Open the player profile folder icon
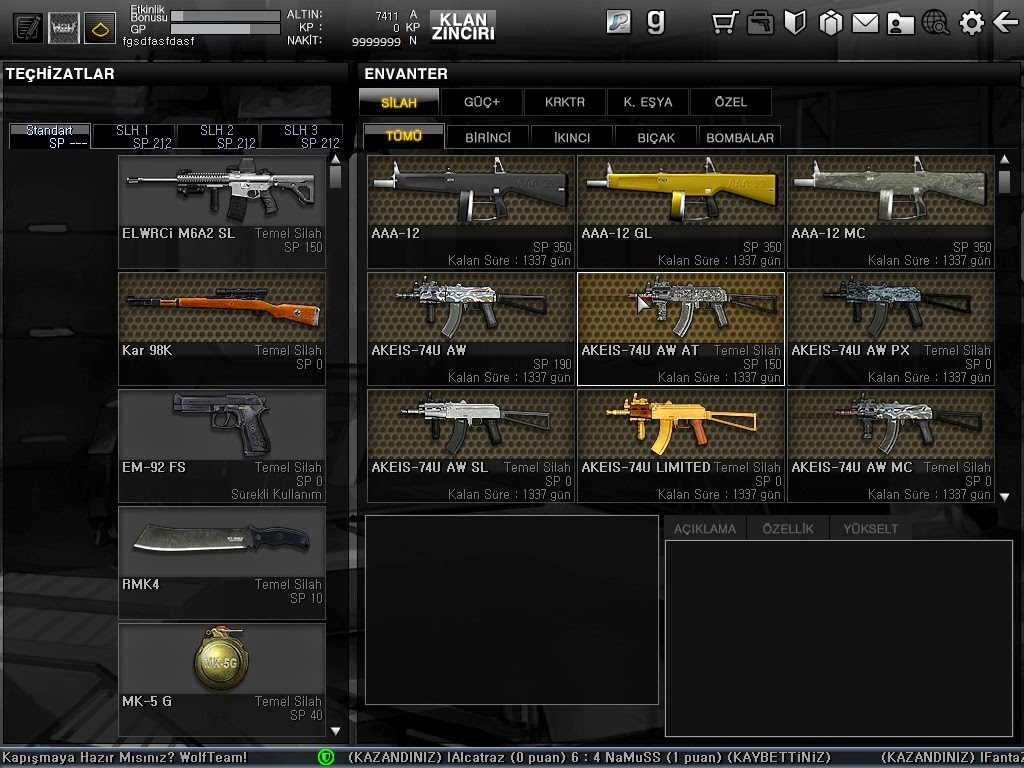Viewport: 1024px width, 768px height. click(900, 23)
